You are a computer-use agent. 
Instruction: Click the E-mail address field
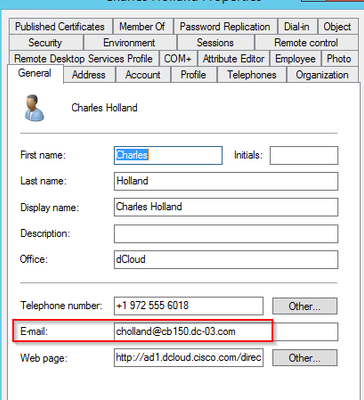pos(226,332)
